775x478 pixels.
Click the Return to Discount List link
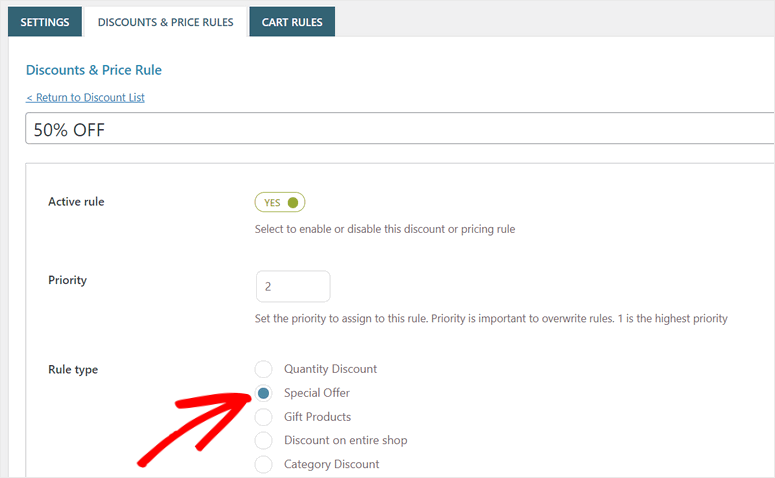pos(85,97)
